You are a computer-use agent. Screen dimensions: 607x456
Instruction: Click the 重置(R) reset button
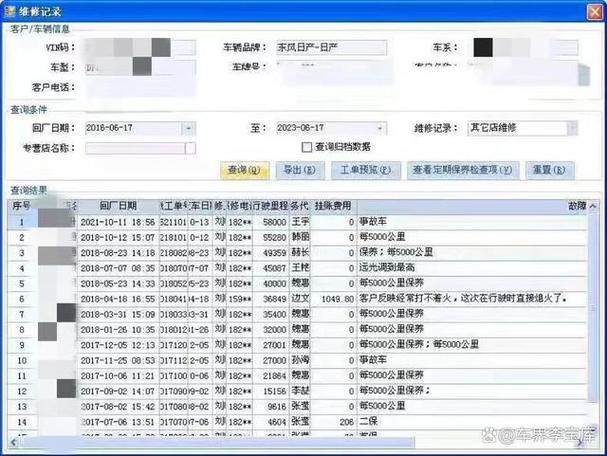tap(550, 170)
